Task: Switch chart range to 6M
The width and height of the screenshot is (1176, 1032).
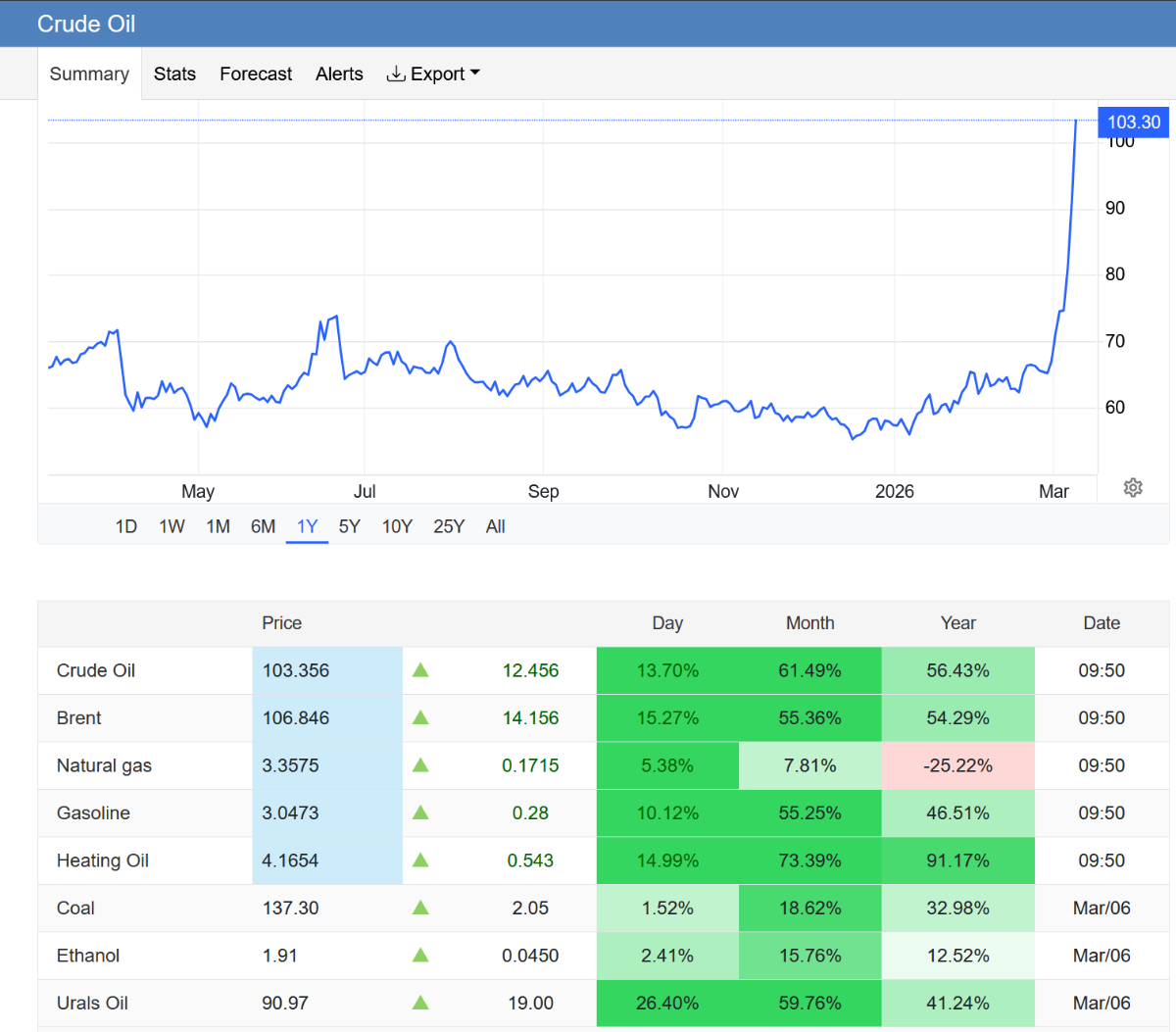Action: tap(263, 527)
